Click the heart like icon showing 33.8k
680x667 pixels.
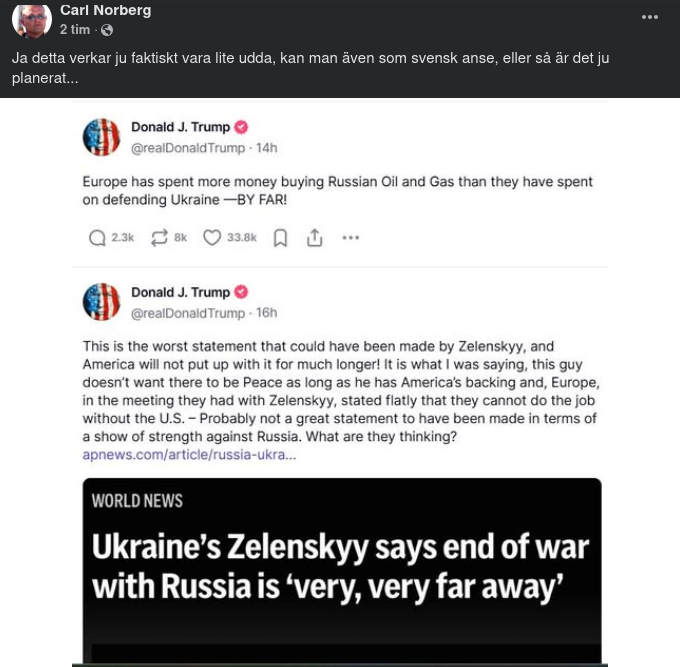click(x=212, y=238)
